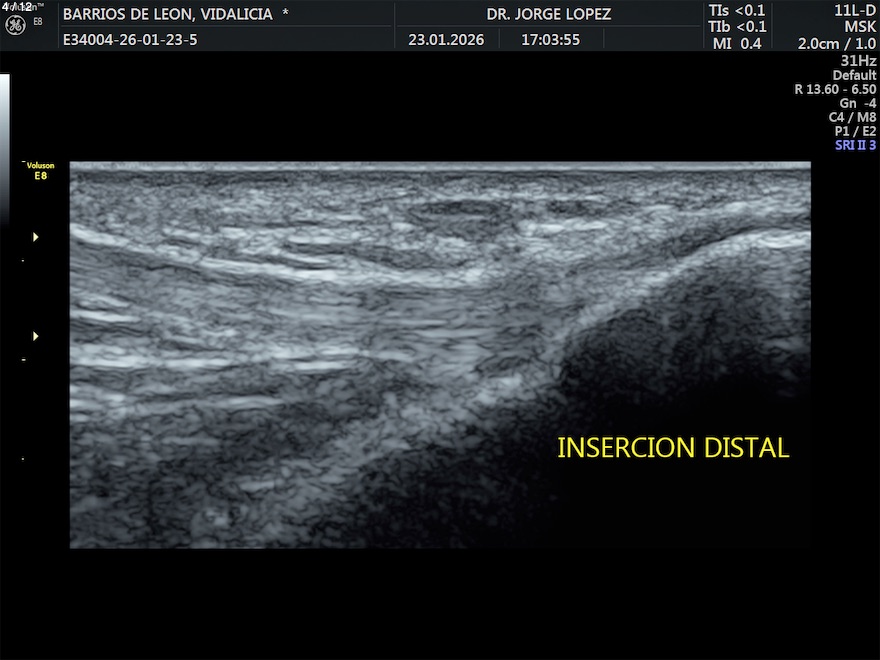Screen dimensions: 880x660
Task: Click the MI 0.4 mechanical index readout
Action: tap(736, 43)
